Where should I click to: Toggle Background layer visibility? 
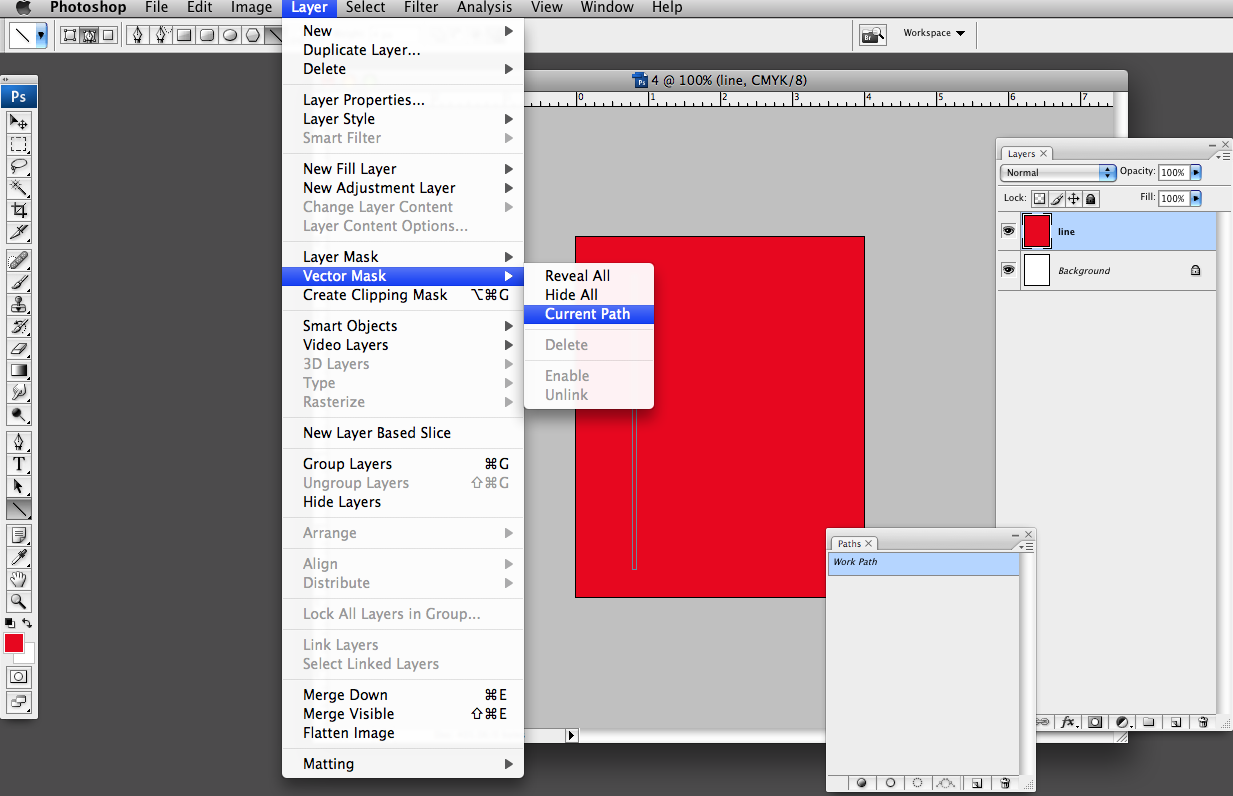[1008, 270]
